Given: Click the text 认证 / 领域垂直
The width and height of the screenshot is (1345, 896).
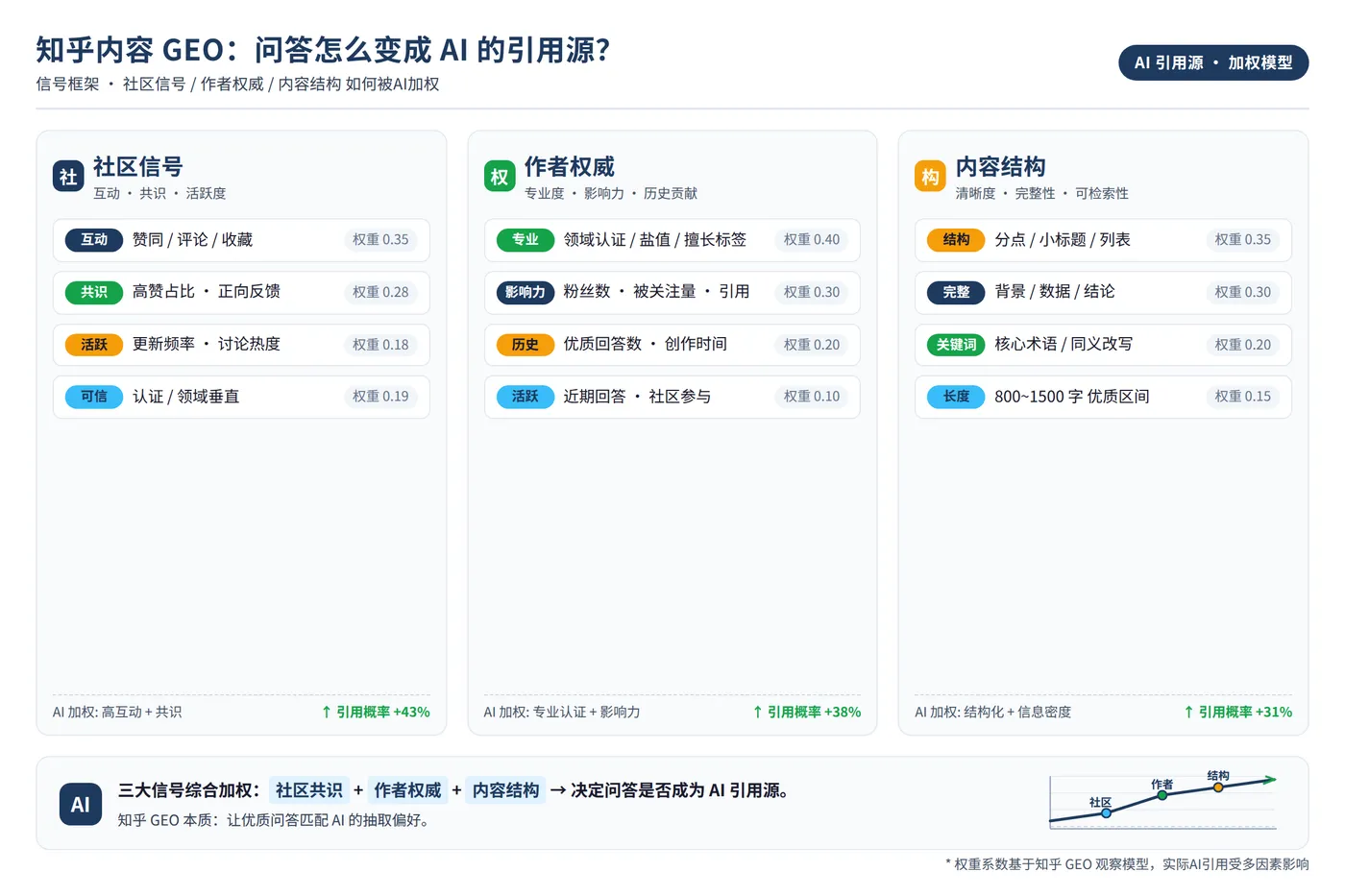Looking at the screenshot, I should [x=185, y=396].
